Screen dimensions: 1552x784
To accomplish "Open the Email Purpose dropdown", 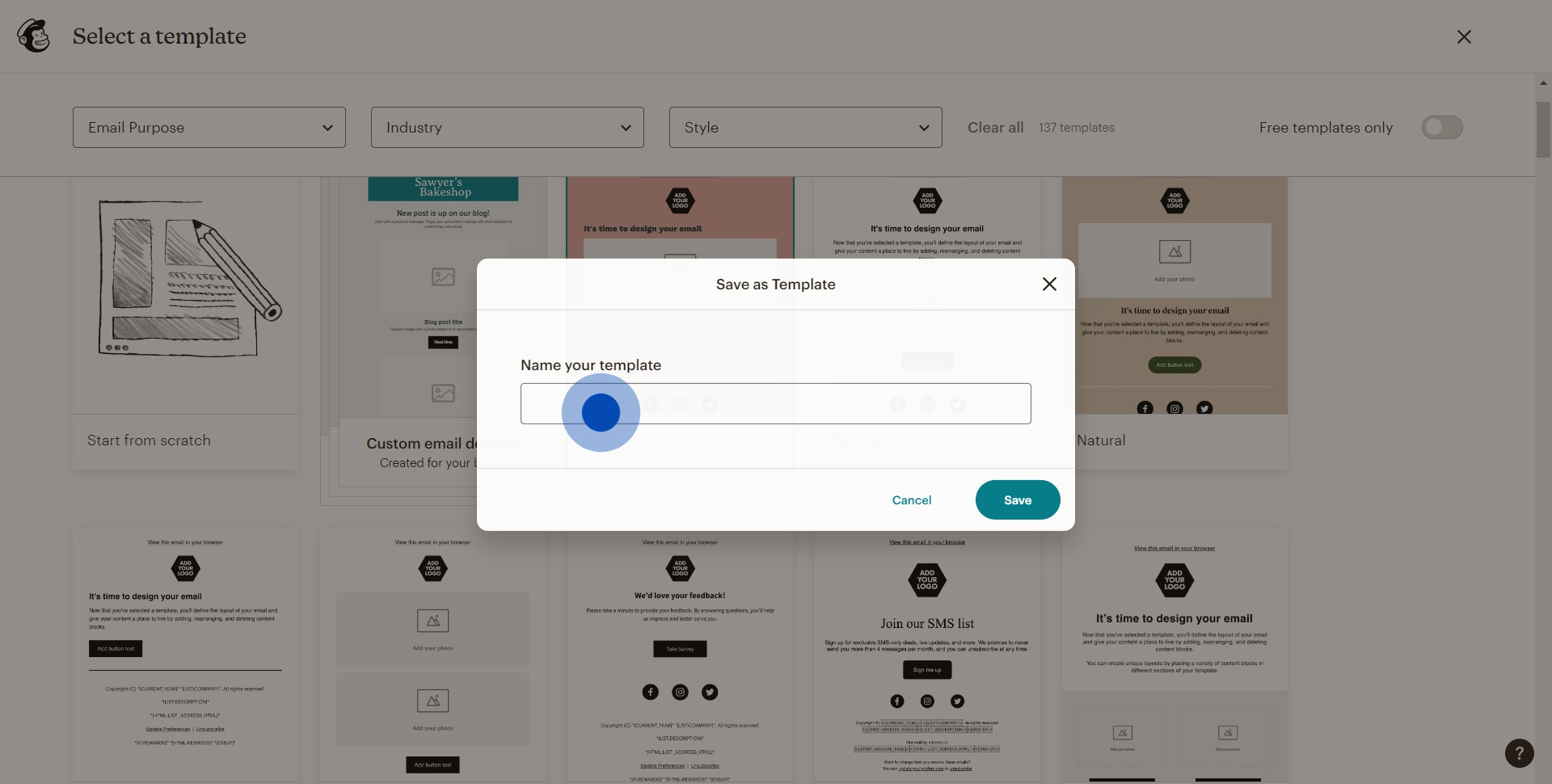I will point(209,128).
